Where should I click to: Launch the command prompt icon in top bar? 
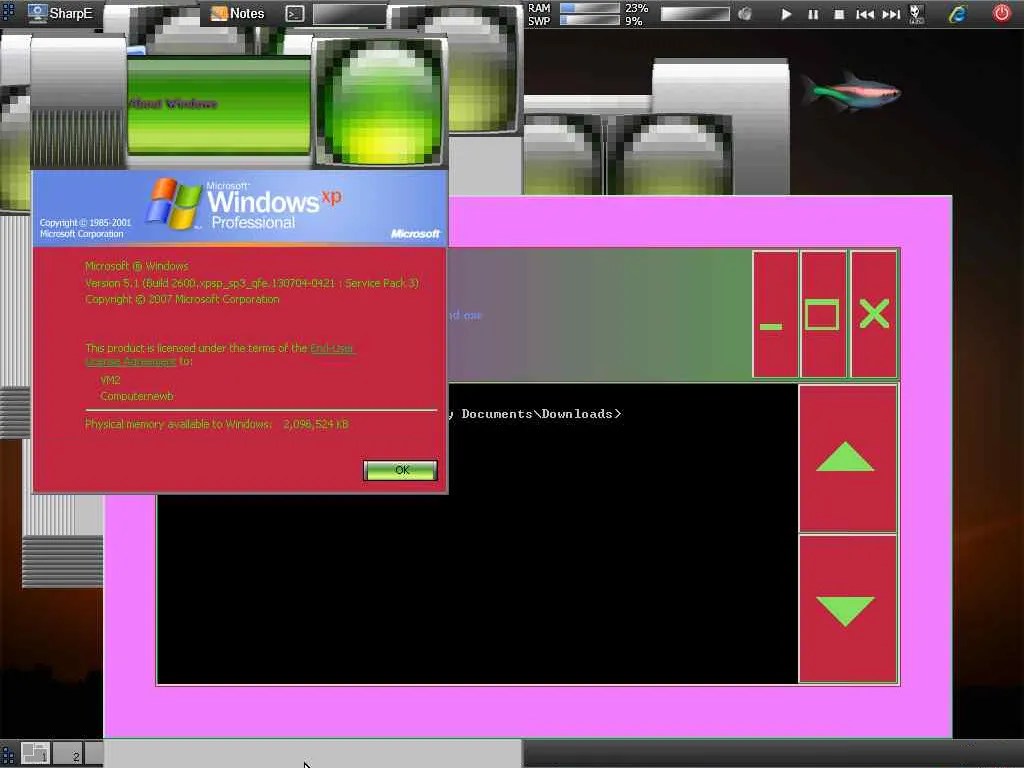pos(295,14)
